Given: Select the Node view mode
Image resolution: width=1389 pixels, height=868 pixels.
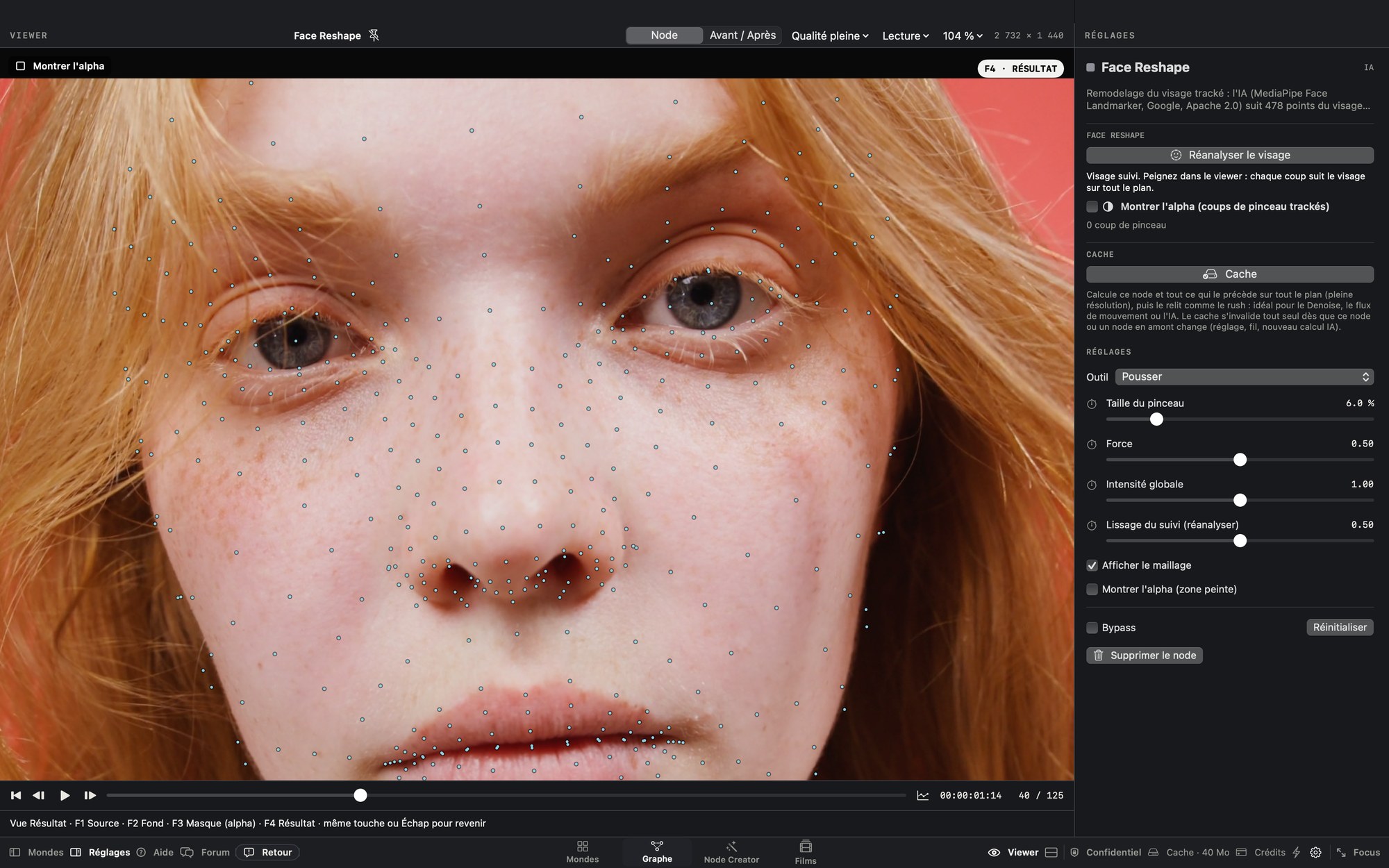Looking at the screenshot, I should (664, 35).
